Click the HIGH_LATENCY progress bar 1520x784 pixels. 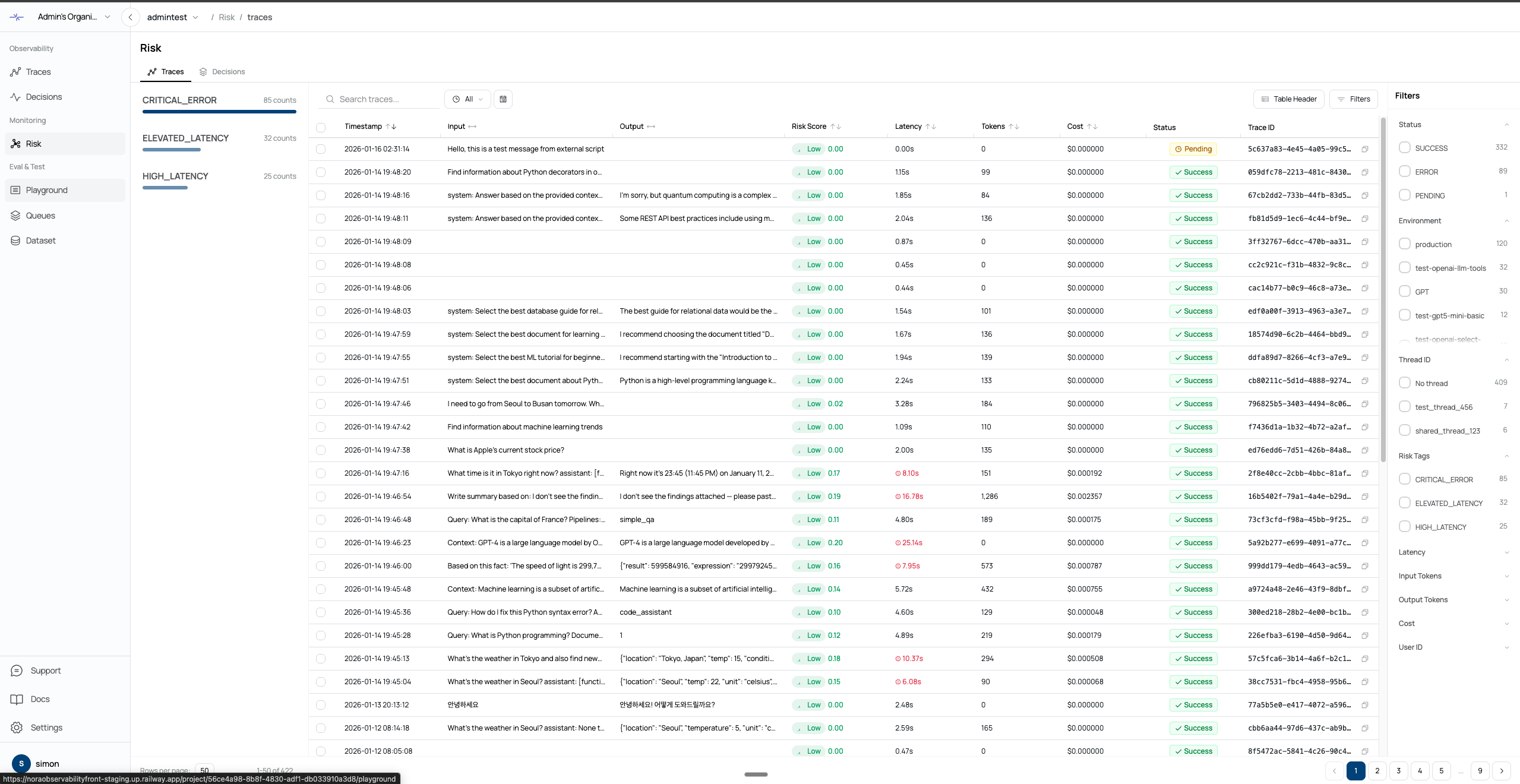[165, 188]
